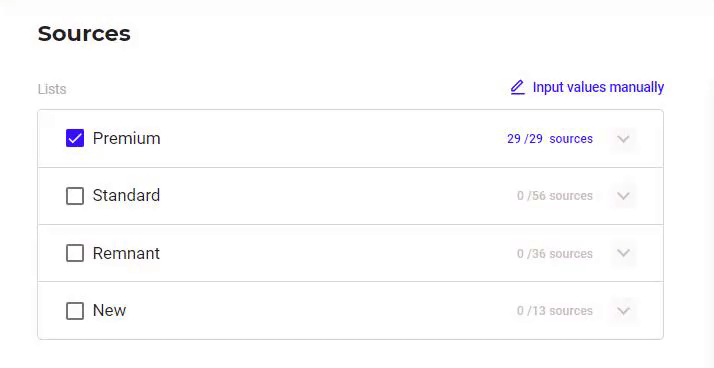Click the Standard list label
714x368 pixels.
click(x=127, y=195)
